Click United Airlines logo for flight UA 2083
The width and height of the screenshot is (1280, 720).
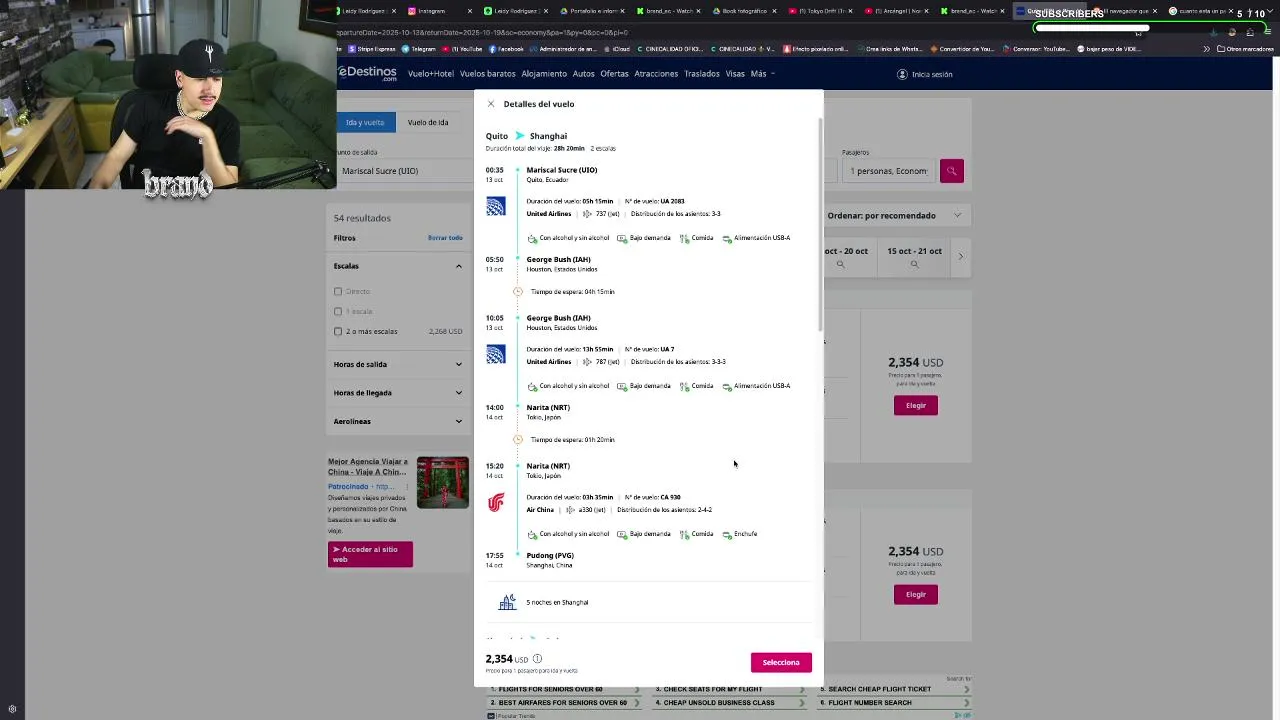tap(496, 206)
